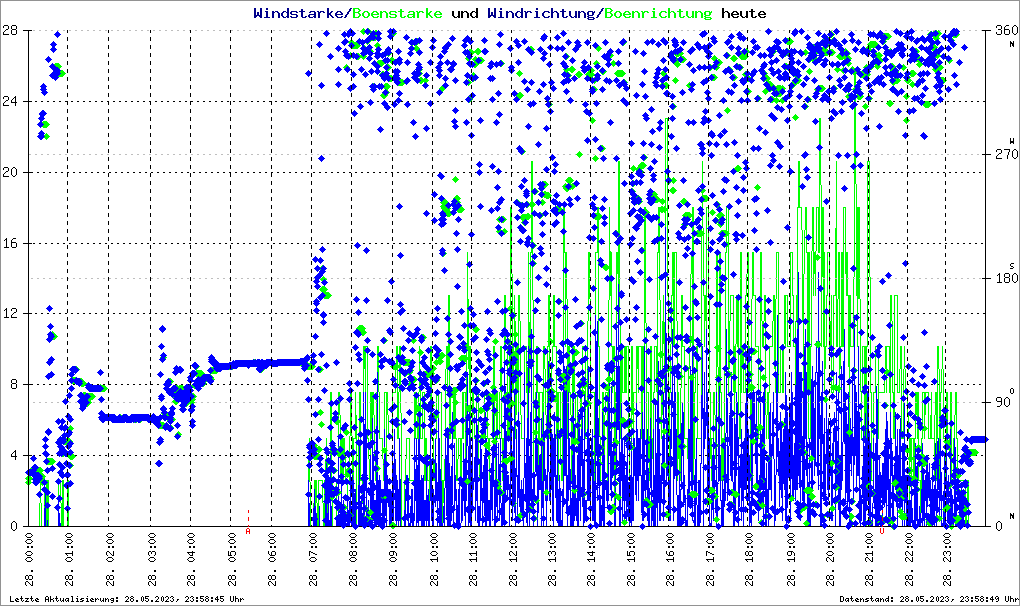Click the word "heute" in the title

point(744,14)
